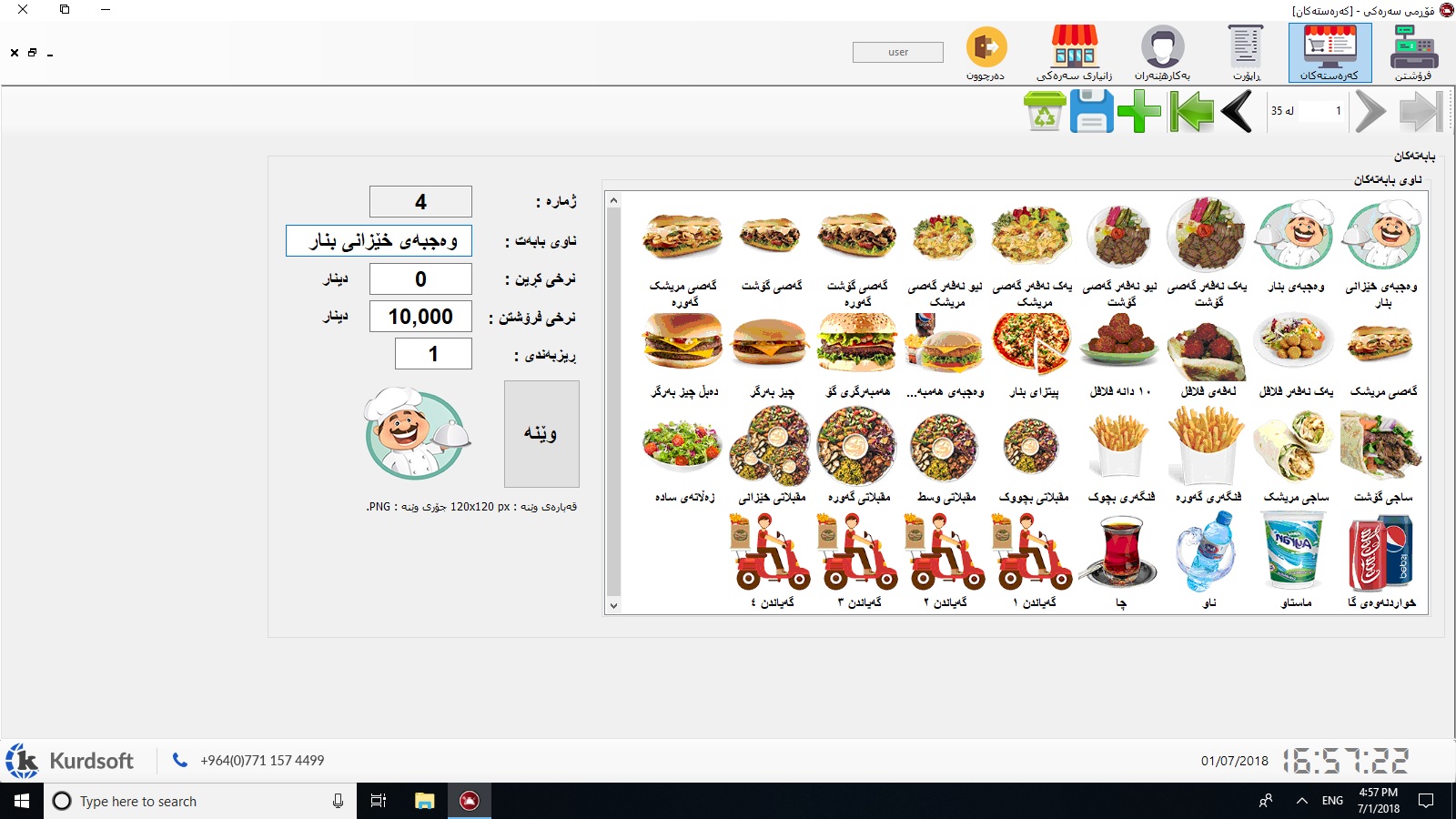Select the green salad bowl item
1456x819 pixels.
click(683, 455)
